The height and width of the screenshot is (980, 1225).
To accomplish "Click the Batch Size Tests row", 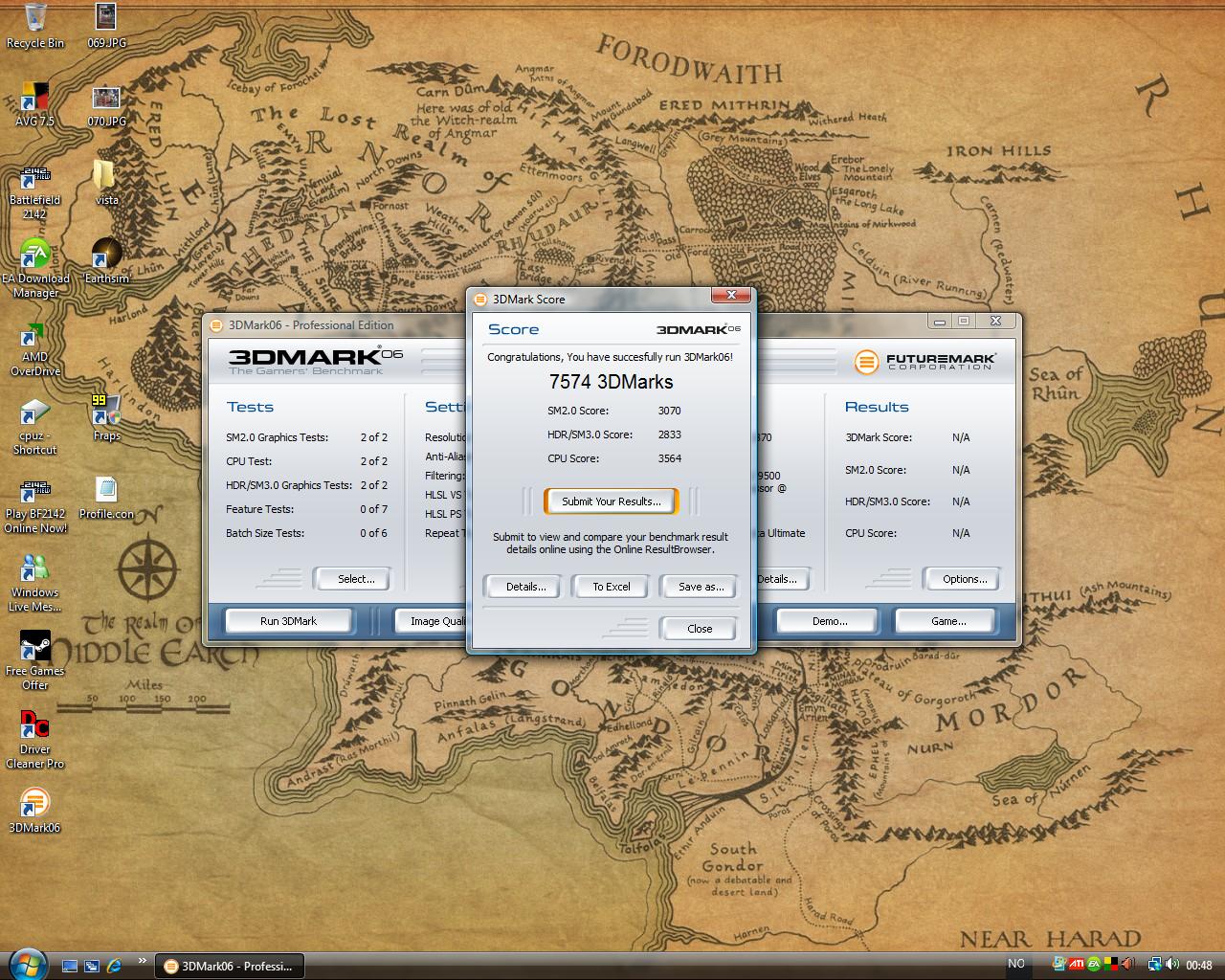I will pos(306,533).
